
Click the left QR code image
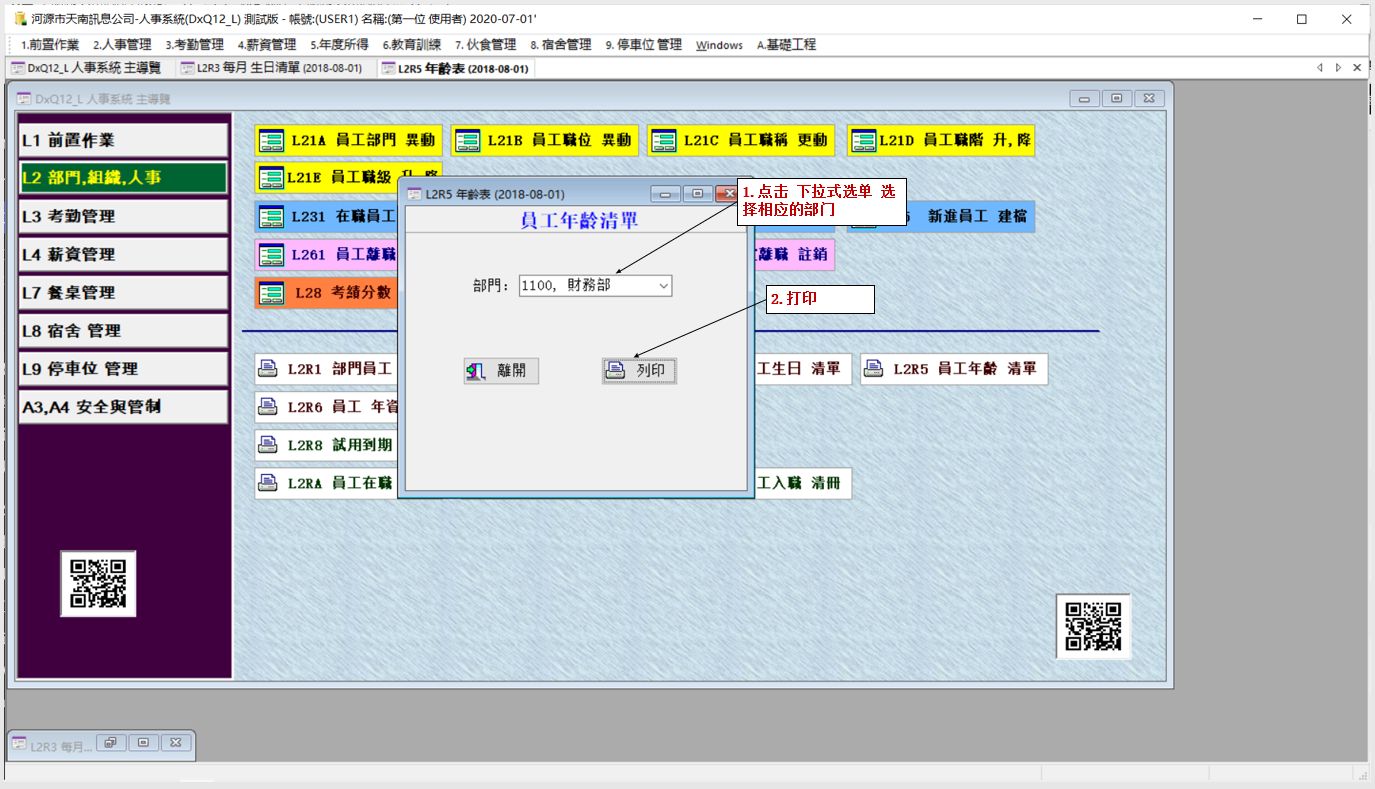(98, 583)
